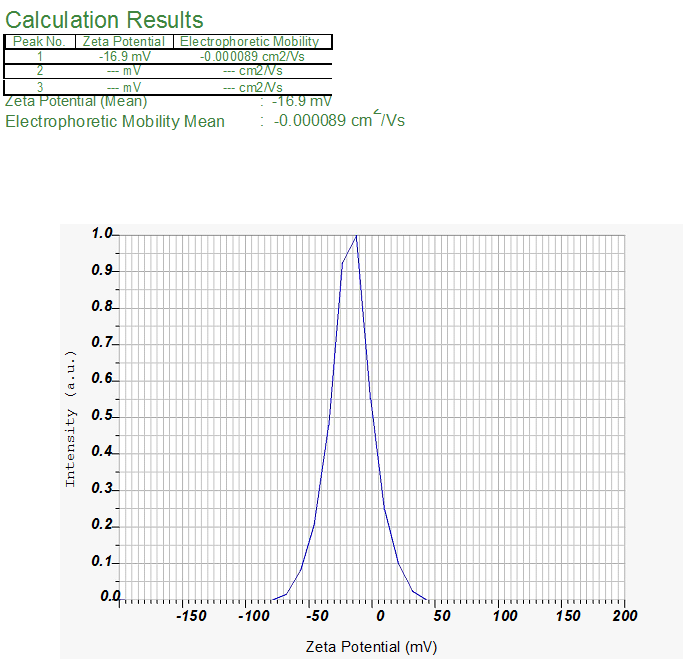Select the mean electrophoretic mobility value
The image size is (683, 663).
click(339, 121)
